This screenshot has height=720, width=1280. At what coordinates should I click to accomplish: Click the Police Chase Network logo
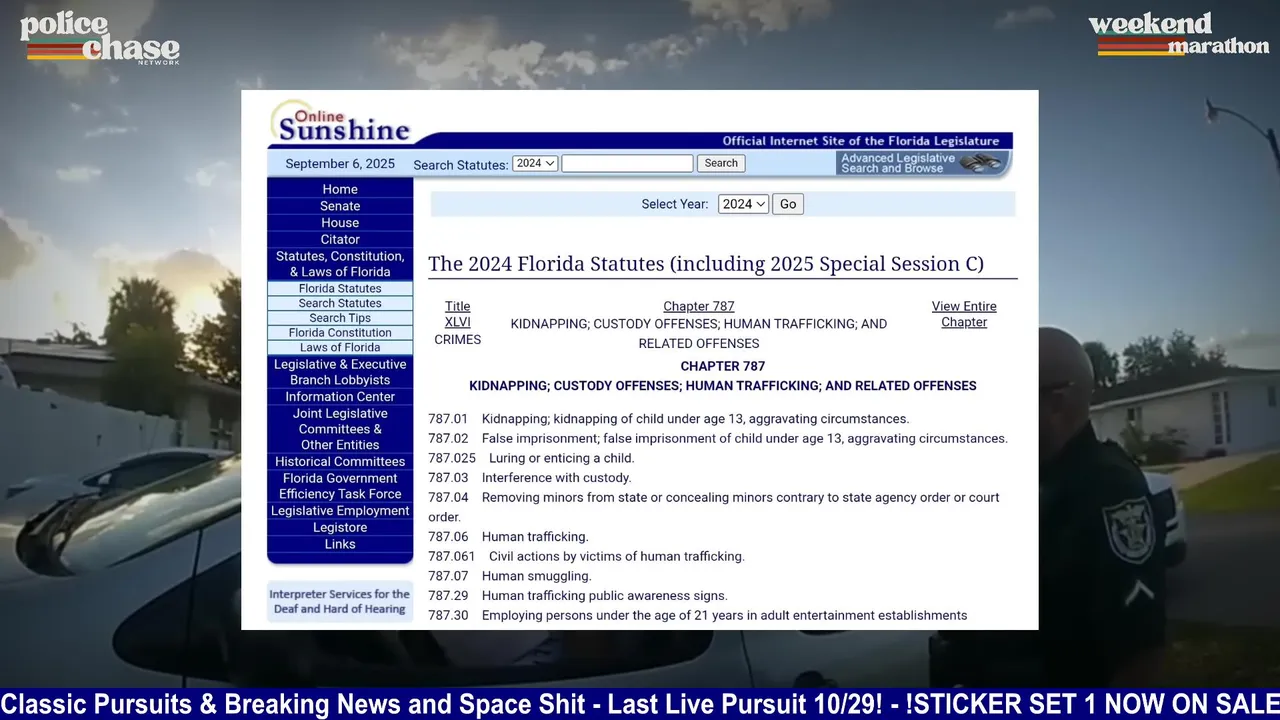click(x=99, y=39)
